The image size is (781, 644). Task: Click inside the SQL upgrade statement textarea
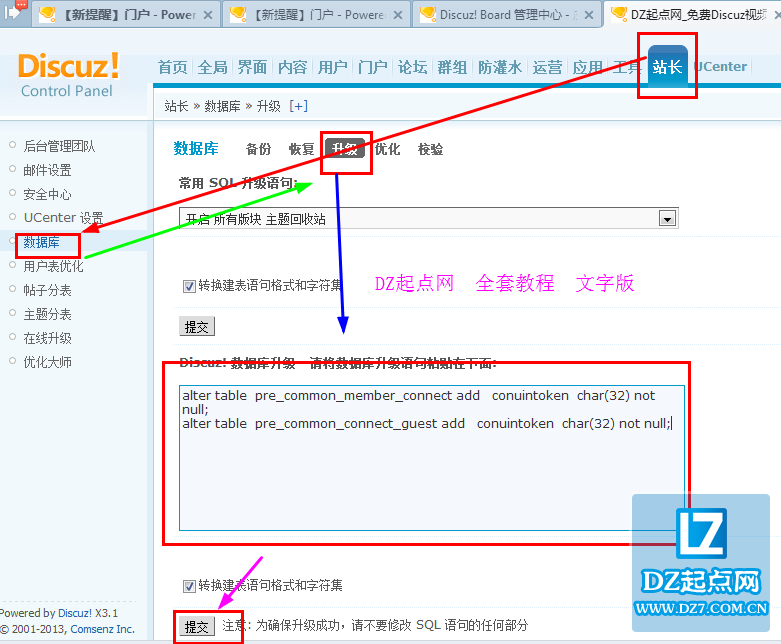pos(432,457)
